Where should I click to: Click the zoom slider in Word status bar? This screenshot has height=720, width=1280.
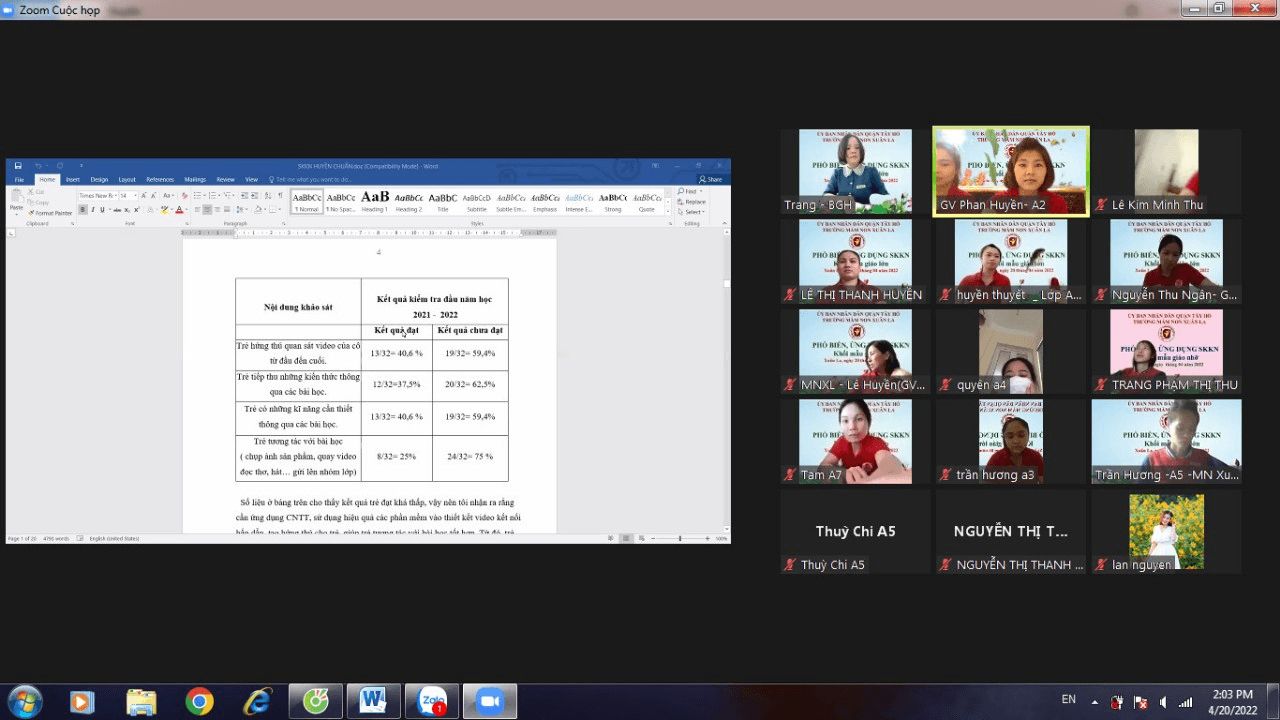679,539
